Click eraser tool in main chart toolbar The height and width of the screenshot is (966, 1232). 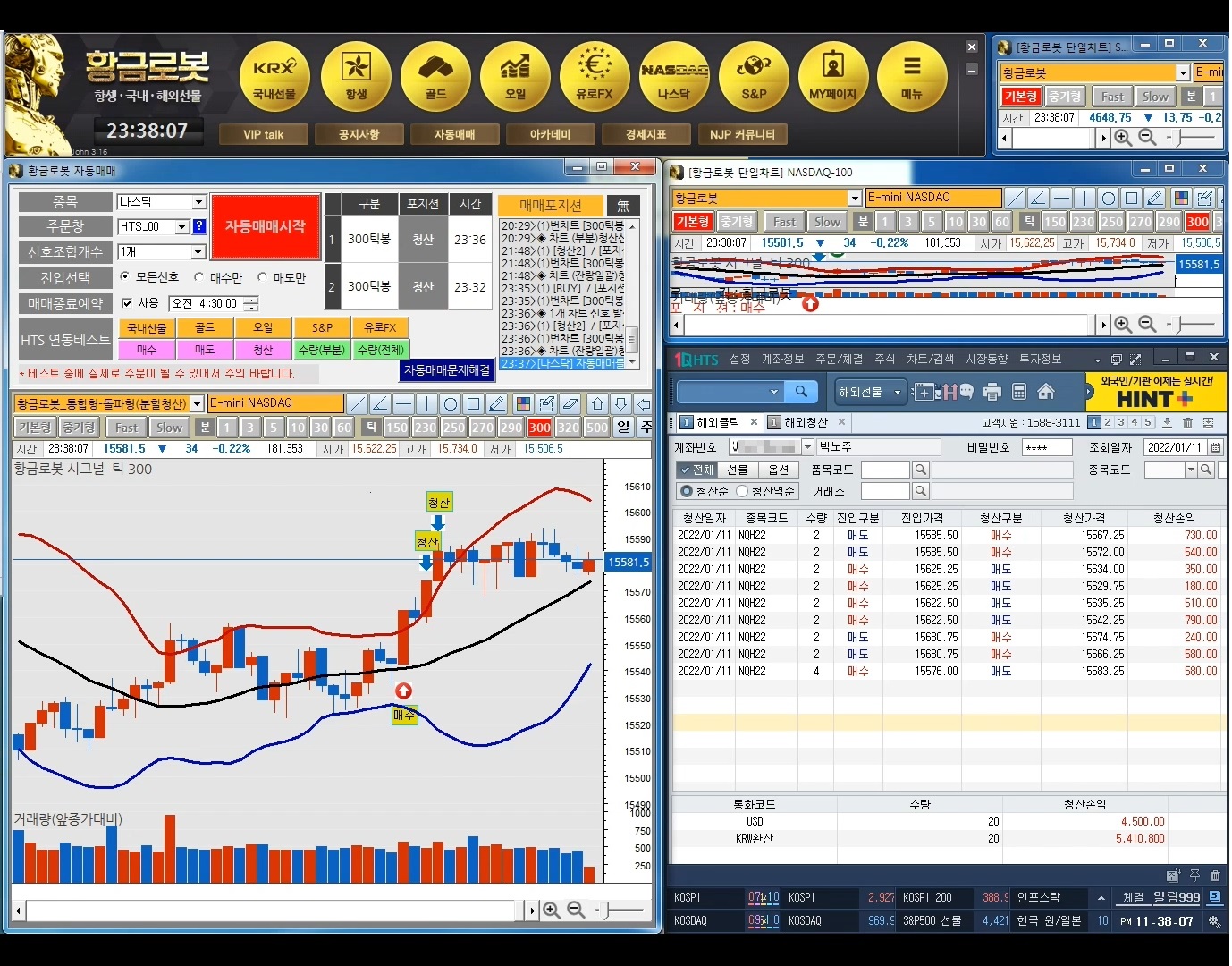click(x=570, y=403)
